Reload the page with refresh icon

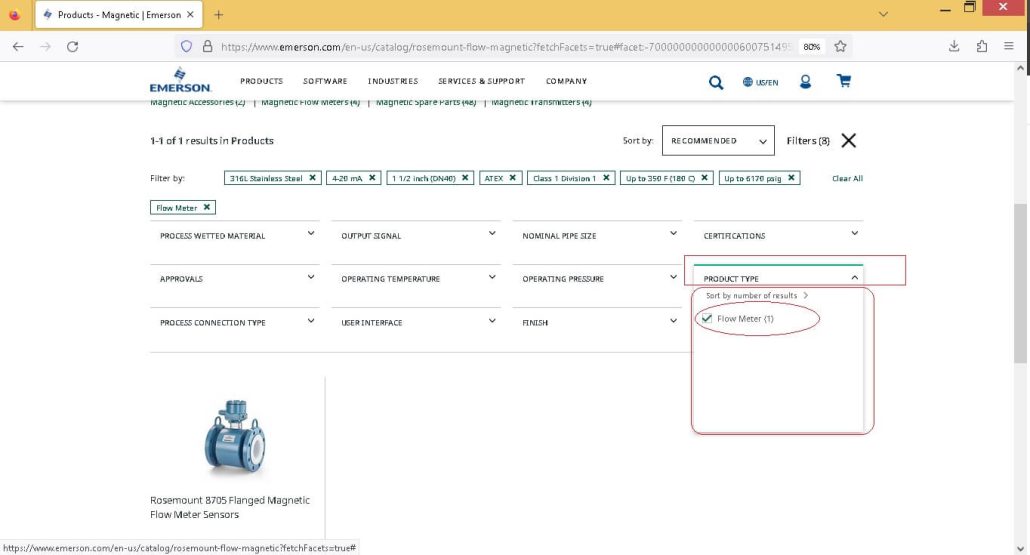click(x=72, y=47)
